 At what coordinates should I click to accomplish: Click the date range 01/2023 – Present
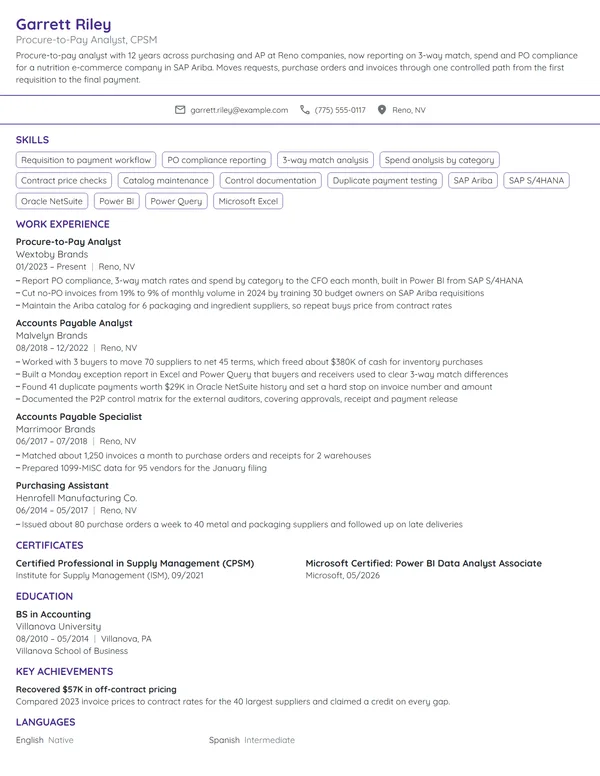(51, 267)
